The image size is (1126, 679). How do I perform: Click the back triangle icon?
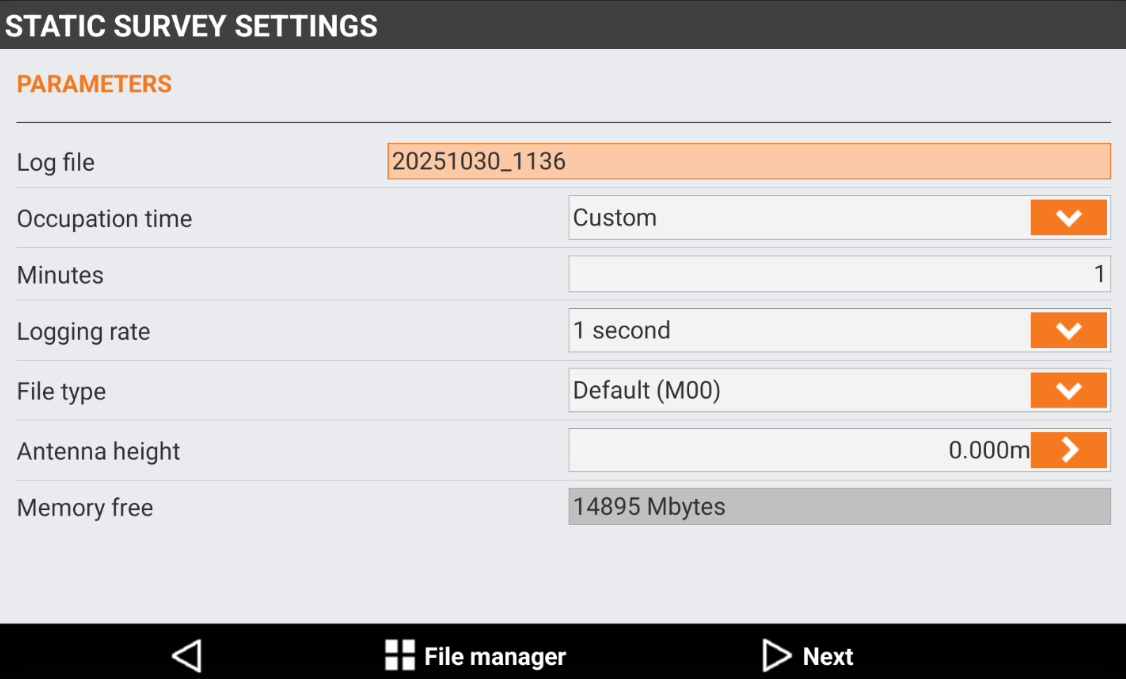(187, 656)
